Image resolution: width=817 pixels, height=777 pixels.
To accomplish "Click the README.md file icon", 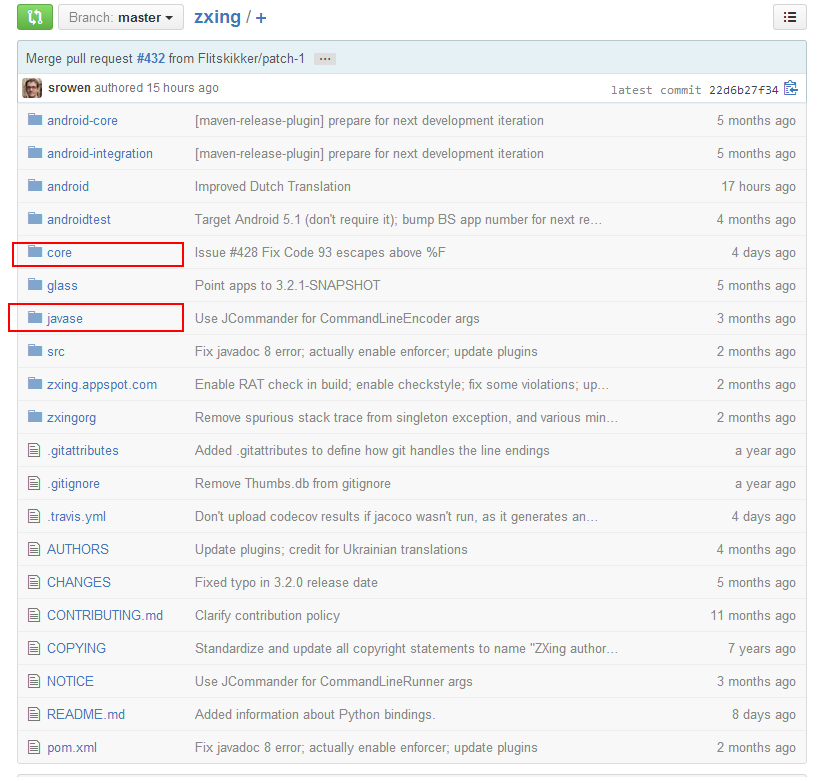I will [34, 713].
